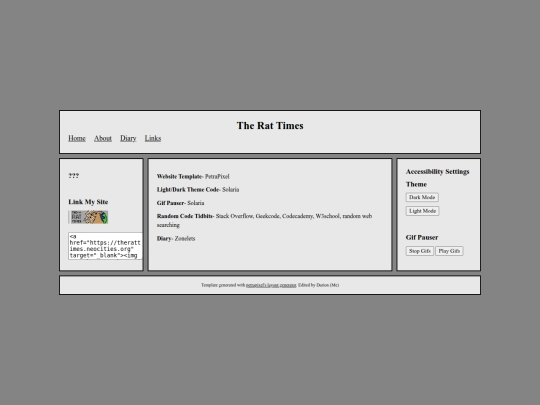The image size is (540, 405).
Task: Switch to Light Mode theme button
Action: (x=423, y=211)
